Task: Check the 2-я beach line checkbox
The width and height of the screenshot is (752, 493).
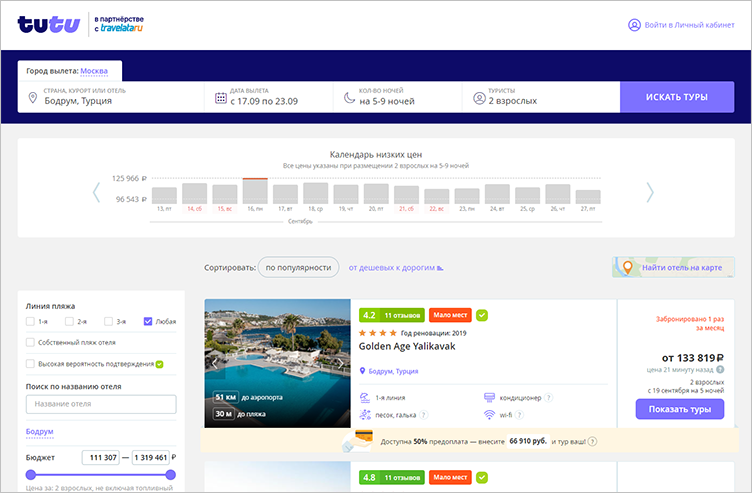Action: pos(70,321)
